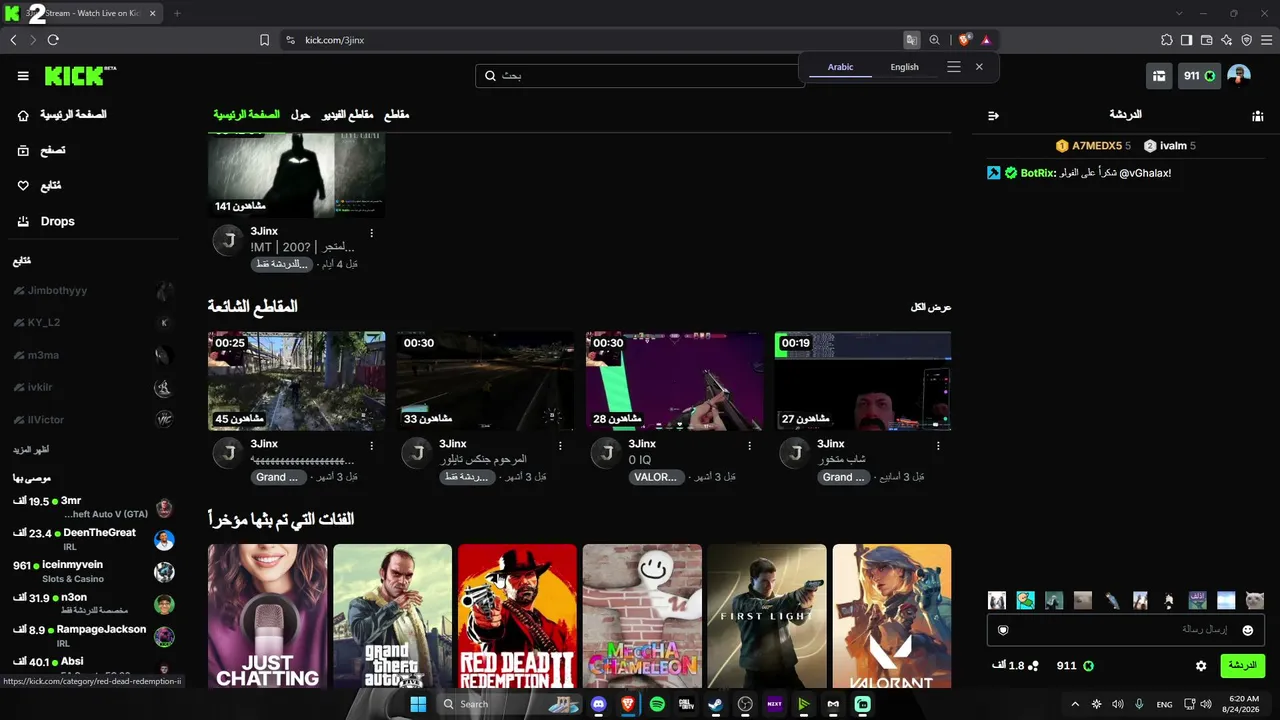Screen dimensions: 1280x720
Task: Open the emoji picker in chat input
Action: (x=1248, y=630)
